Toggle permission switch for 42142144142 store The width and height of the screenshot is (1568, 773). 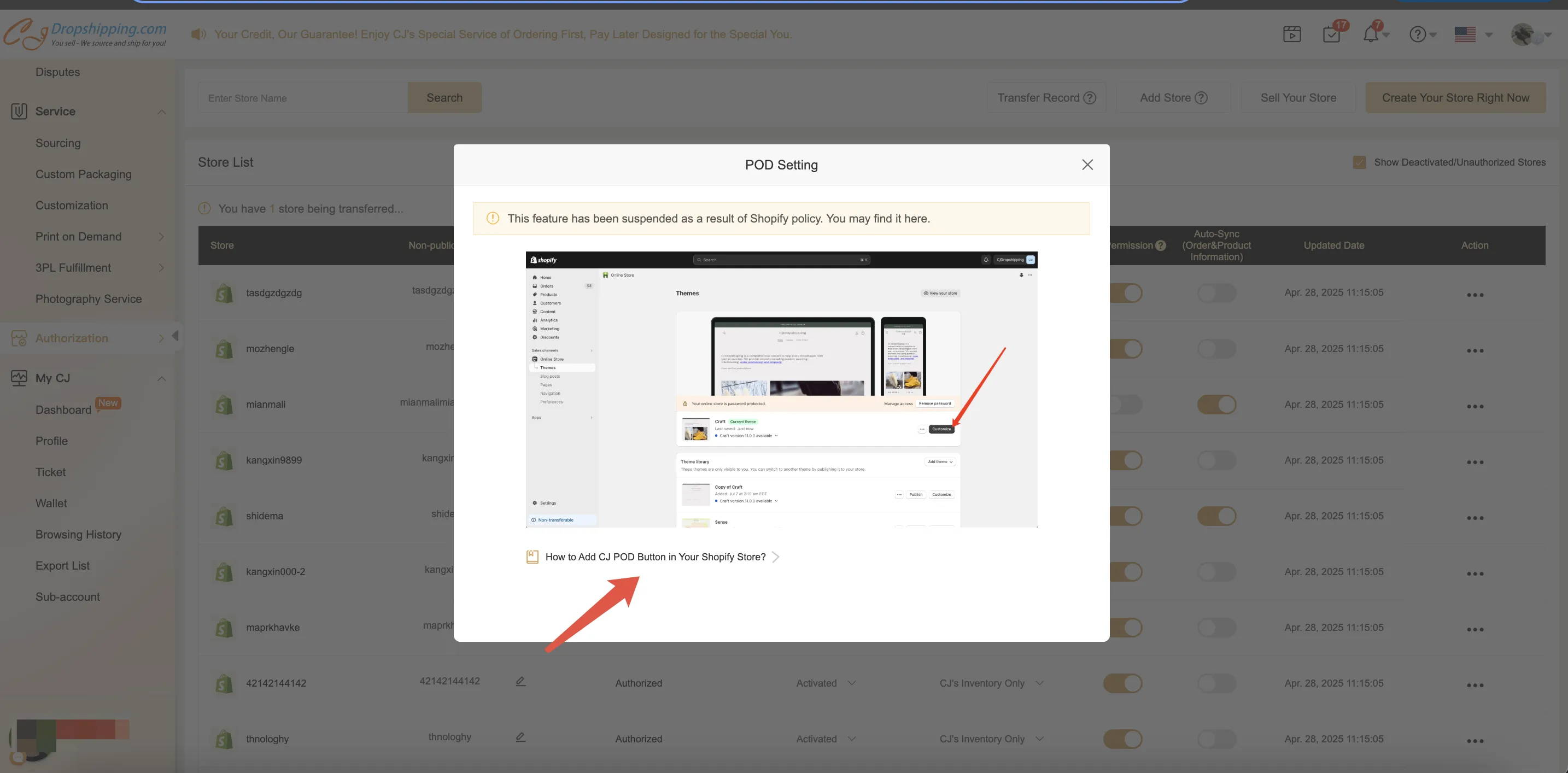[x=1122, y=683]
